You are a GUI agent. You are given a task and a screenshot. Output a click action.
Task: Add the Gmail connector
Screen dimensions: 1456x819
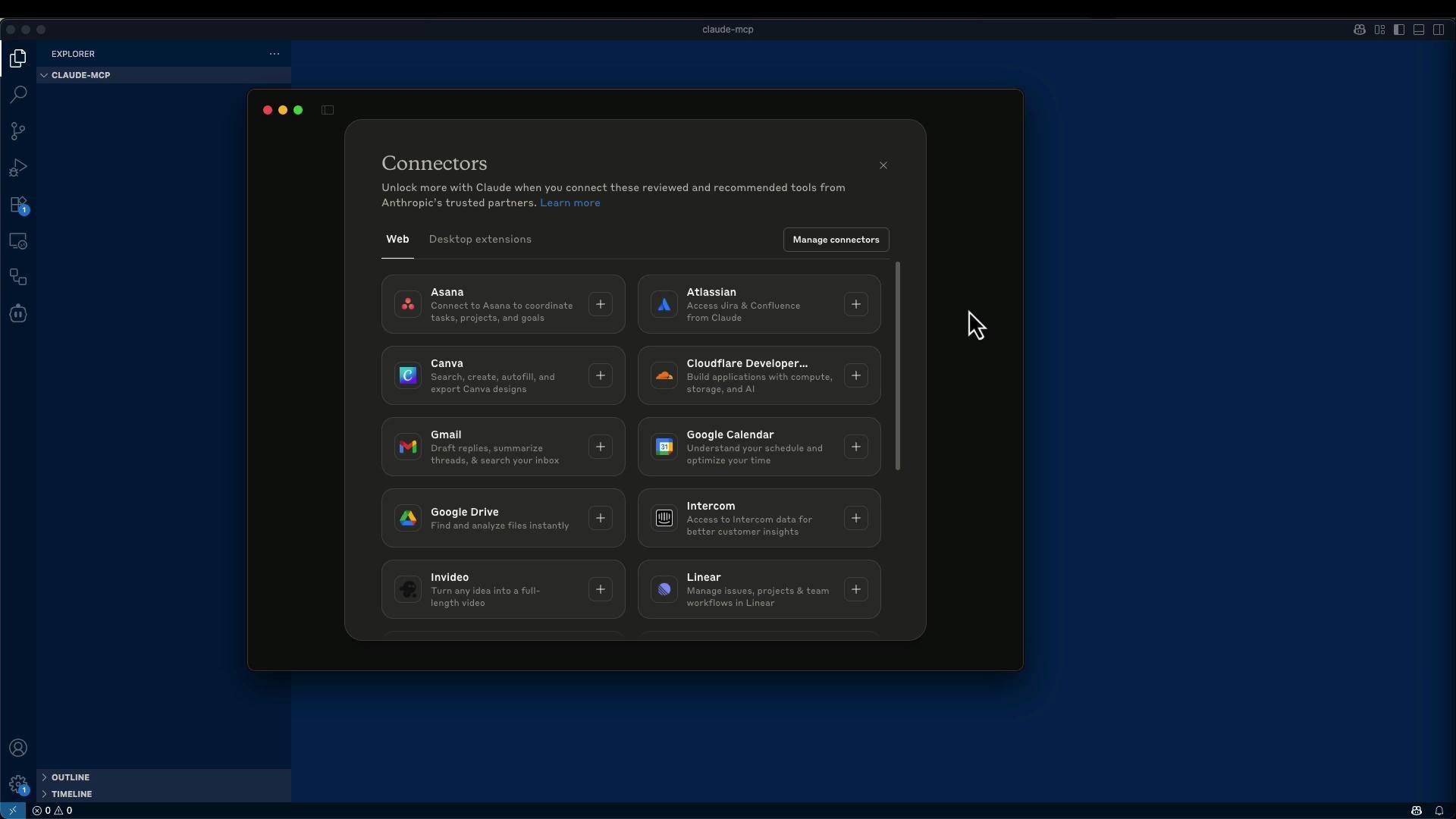[601, 447]
